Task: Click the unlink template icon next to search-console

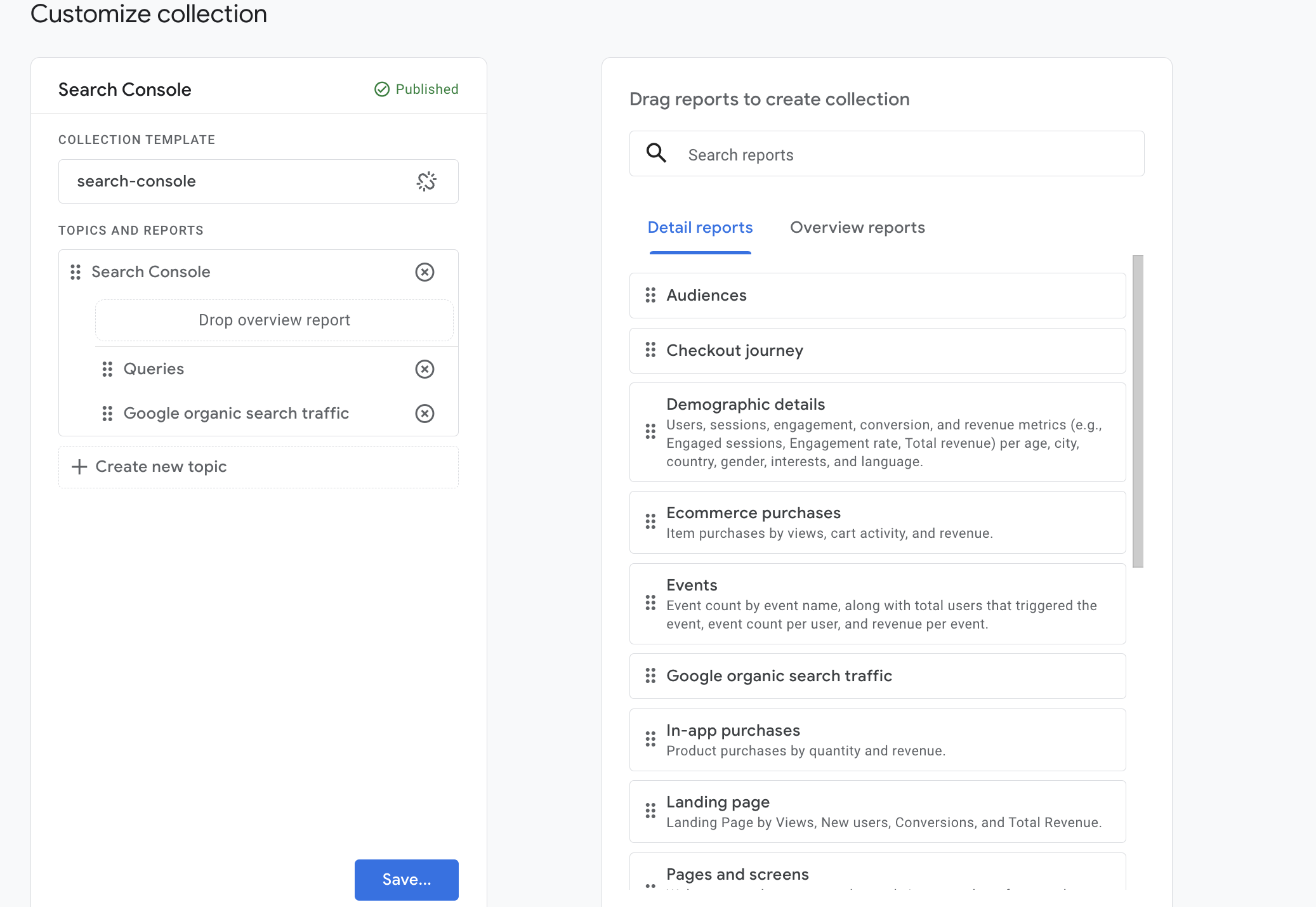Action: (426, 181)
